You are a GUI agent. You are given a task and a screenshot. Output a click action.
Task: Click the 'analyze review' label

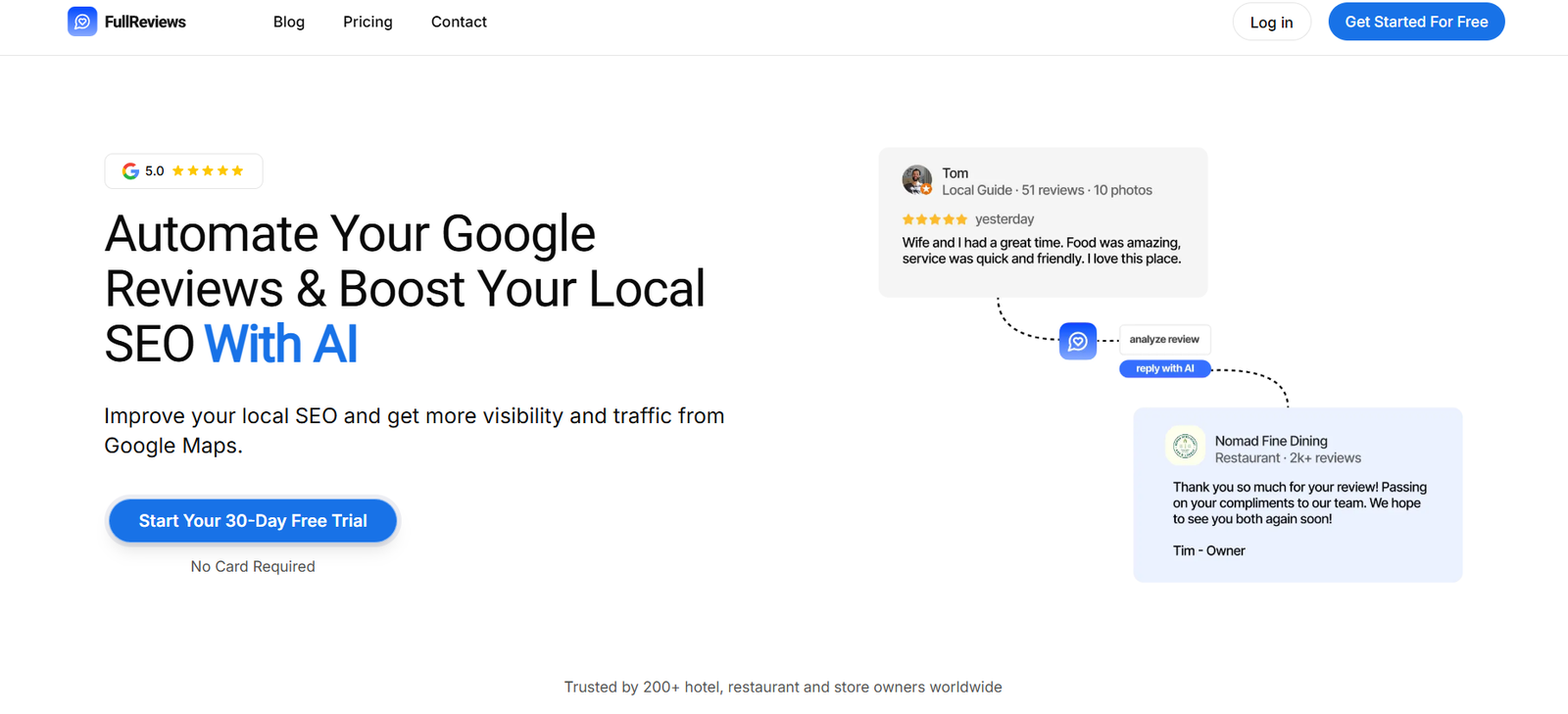tap(1163, 340)
